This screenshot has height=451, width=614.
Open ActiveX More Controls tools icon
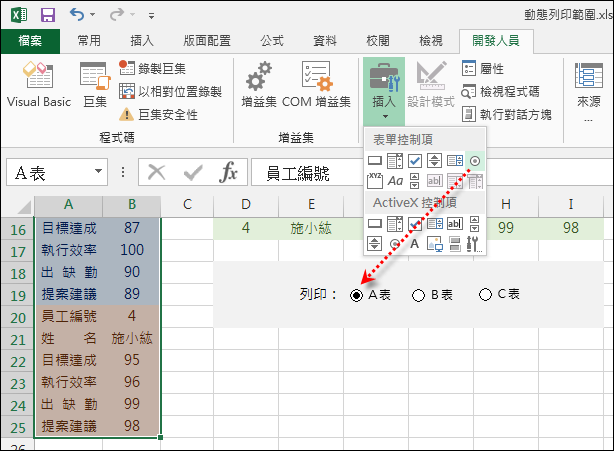[x=474, y=244]
